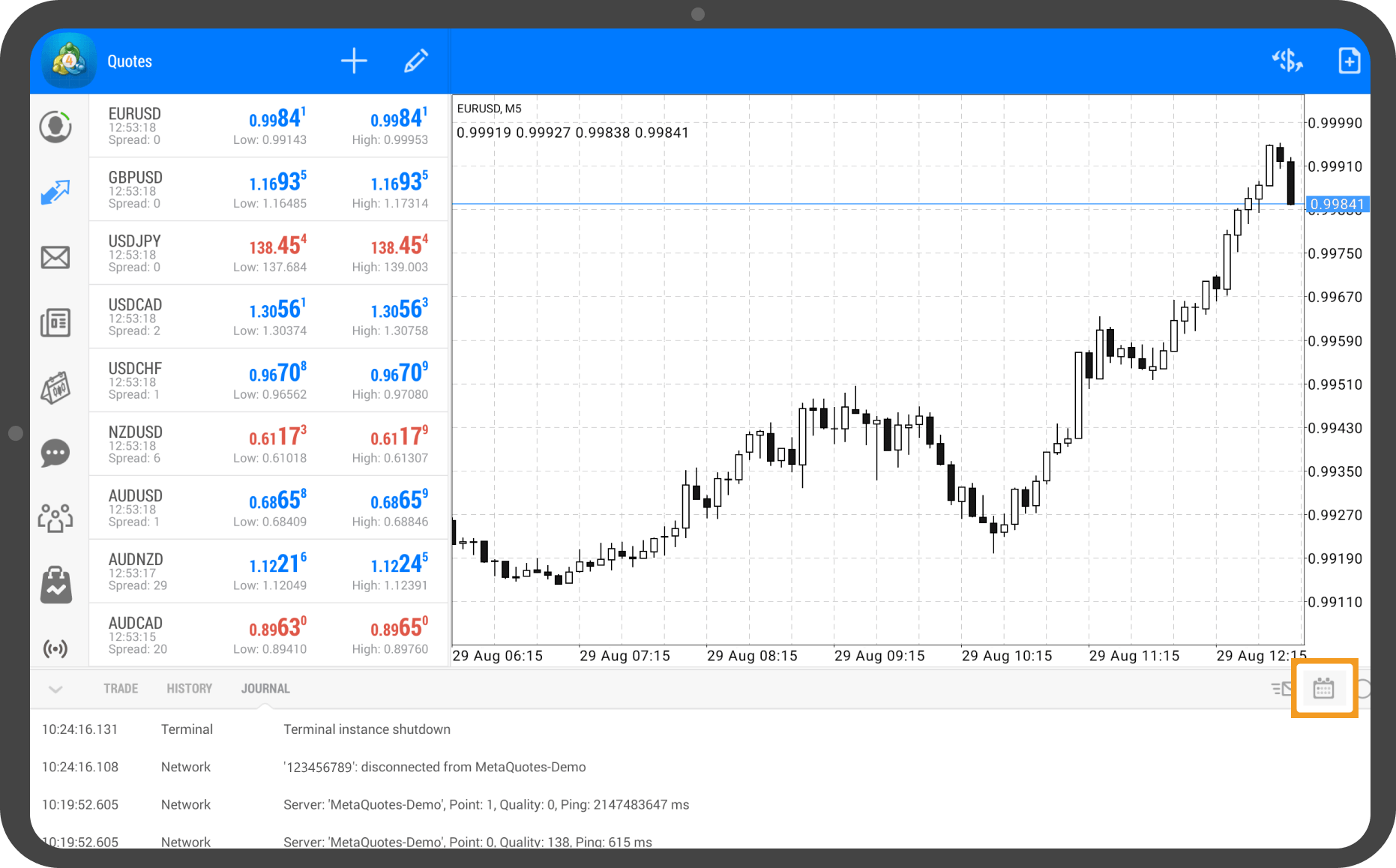Select the AUDNZD quote row
1396x868 pixels.
(268, 572)
